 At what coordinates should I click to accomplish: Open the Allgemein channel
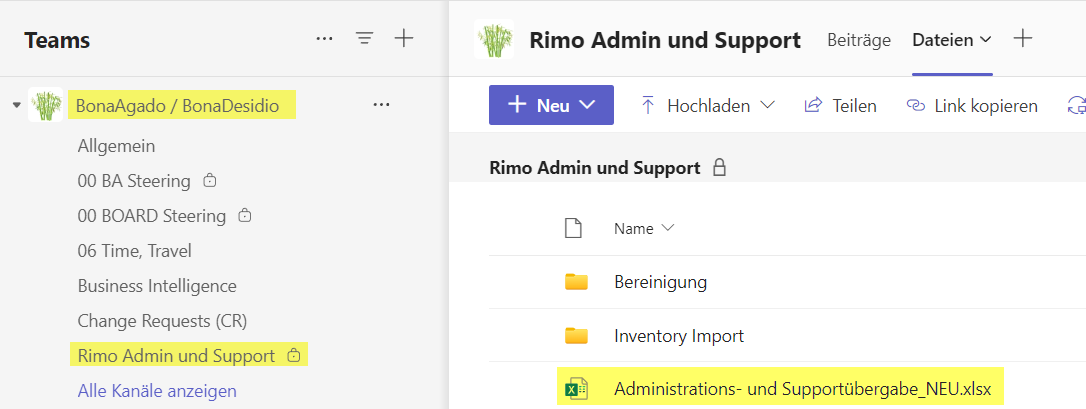(116, 146)
